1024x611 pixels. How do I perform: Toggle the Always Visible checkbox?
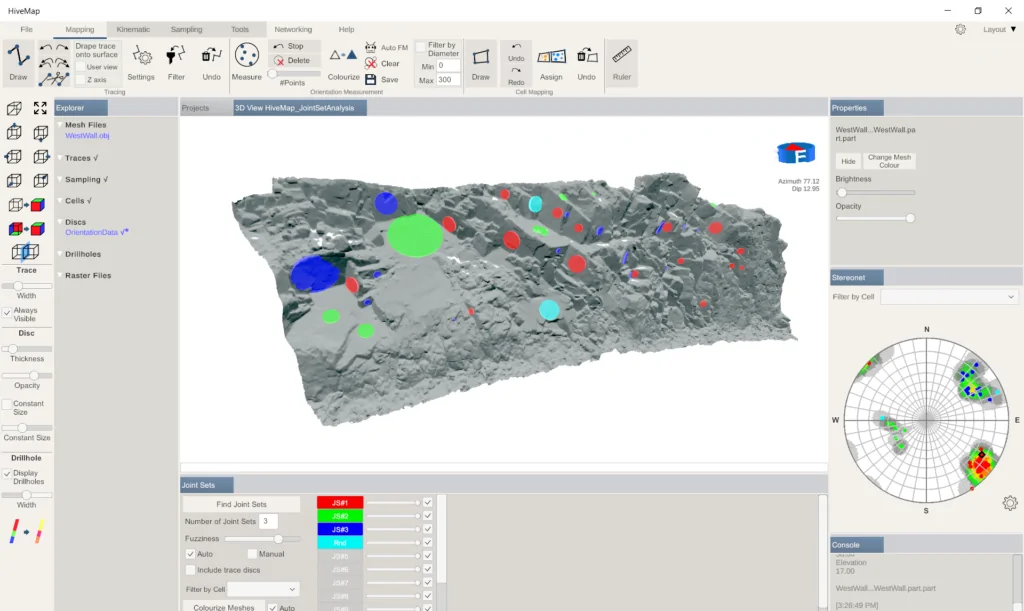pyautogui.click(x=7, y=313)
